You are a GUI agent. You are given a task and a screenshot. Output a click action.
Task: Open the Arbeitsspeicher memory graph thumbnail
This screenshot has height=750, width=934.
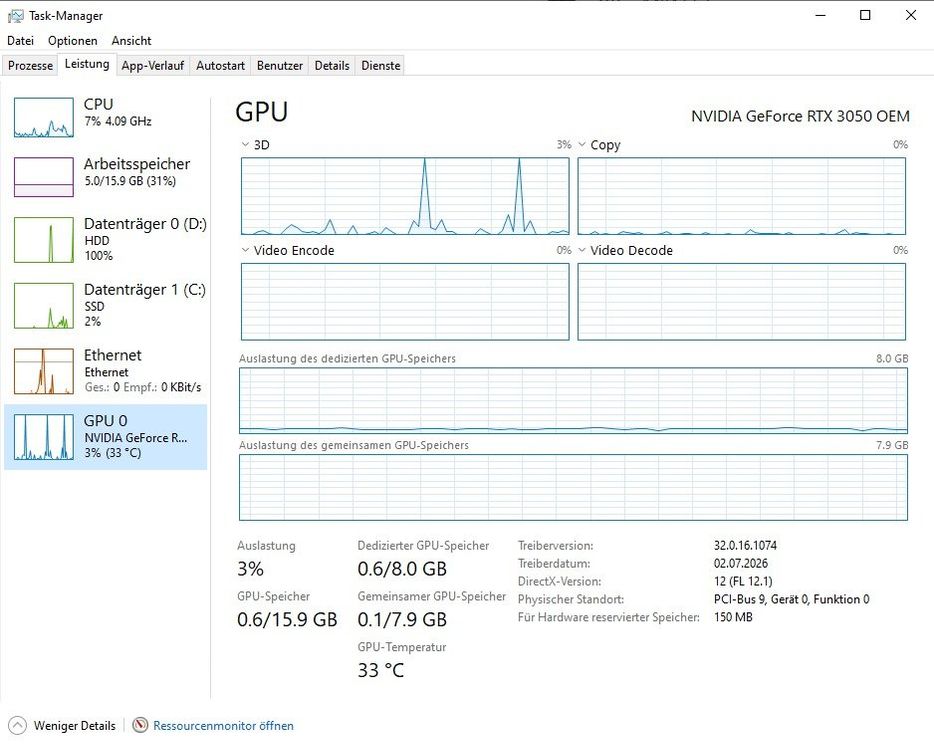tap(44, 177)
